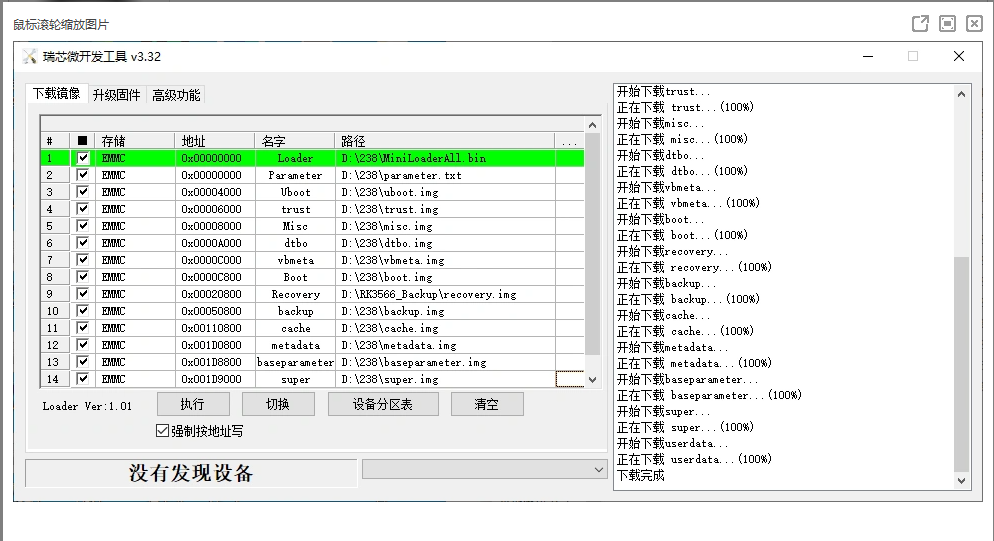Minimize the 瑞芯微开发工具 window
Viewport: 994px width, 541px height.
coord(868,56)
